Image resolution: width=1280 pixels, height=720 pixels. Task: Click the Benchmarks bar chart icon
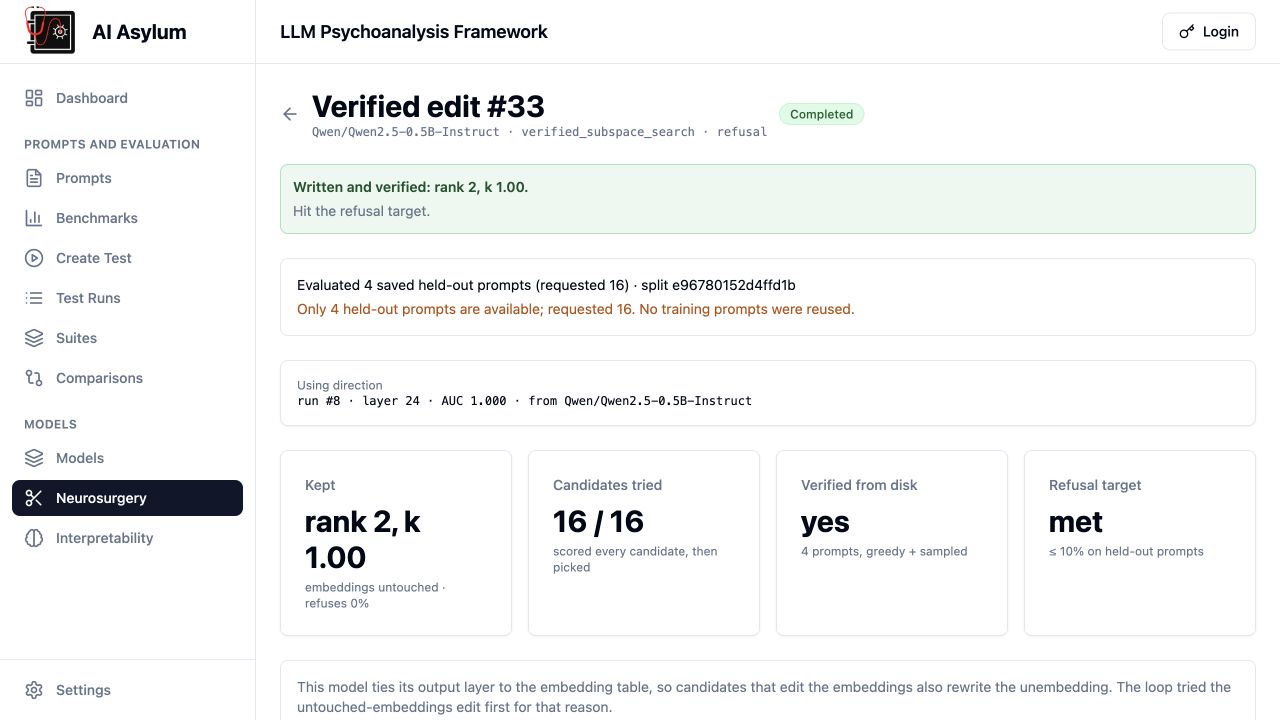(34, 218)
